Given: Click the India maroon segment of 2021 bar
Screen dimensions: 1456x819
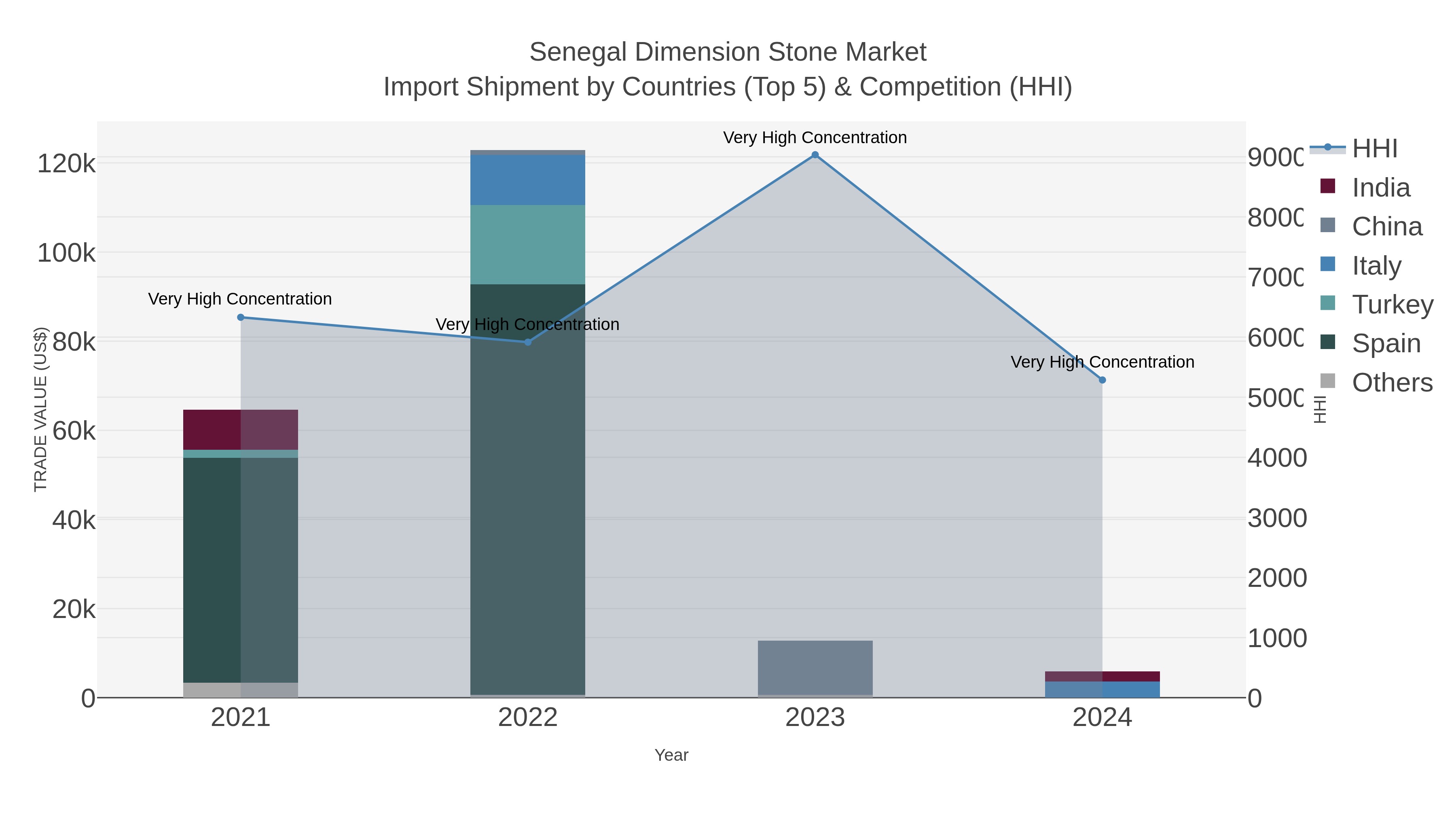Looking at the screenshot, I should (x=241, y=430).
